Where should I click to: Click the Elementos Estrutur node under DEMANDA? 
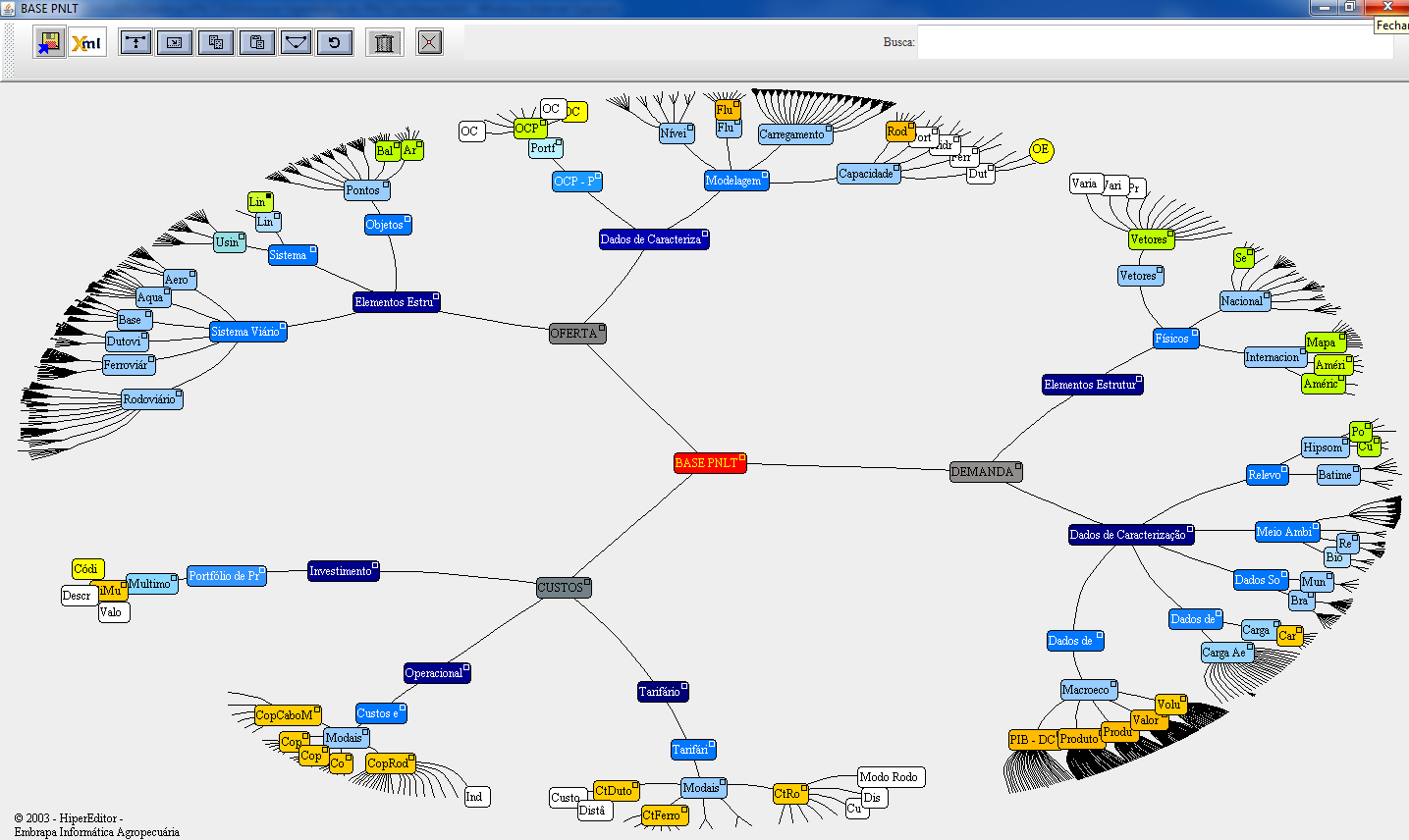pyautogui.click(x=1093, y=385)
